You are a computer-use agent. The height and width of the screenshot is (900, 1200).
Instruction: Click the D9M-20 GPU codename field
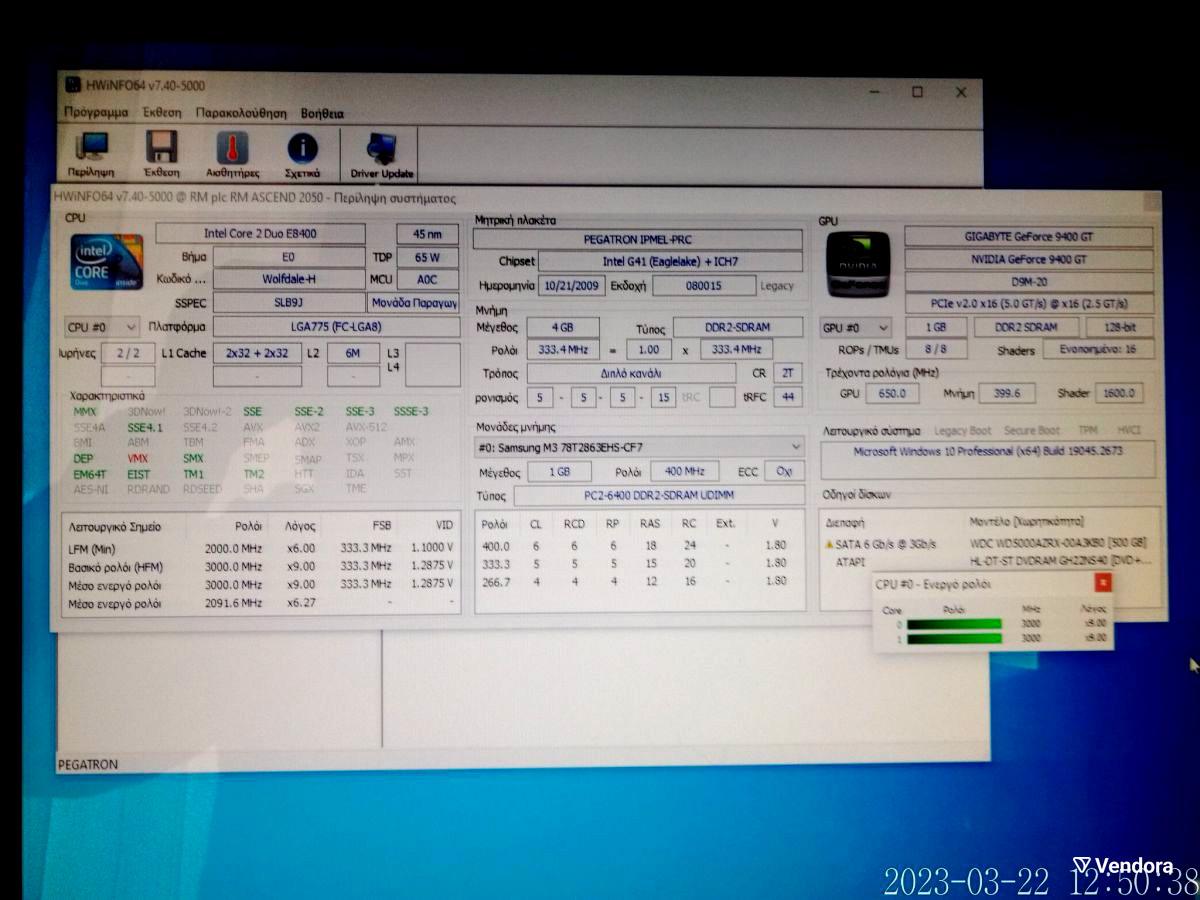coord(1029,282)
